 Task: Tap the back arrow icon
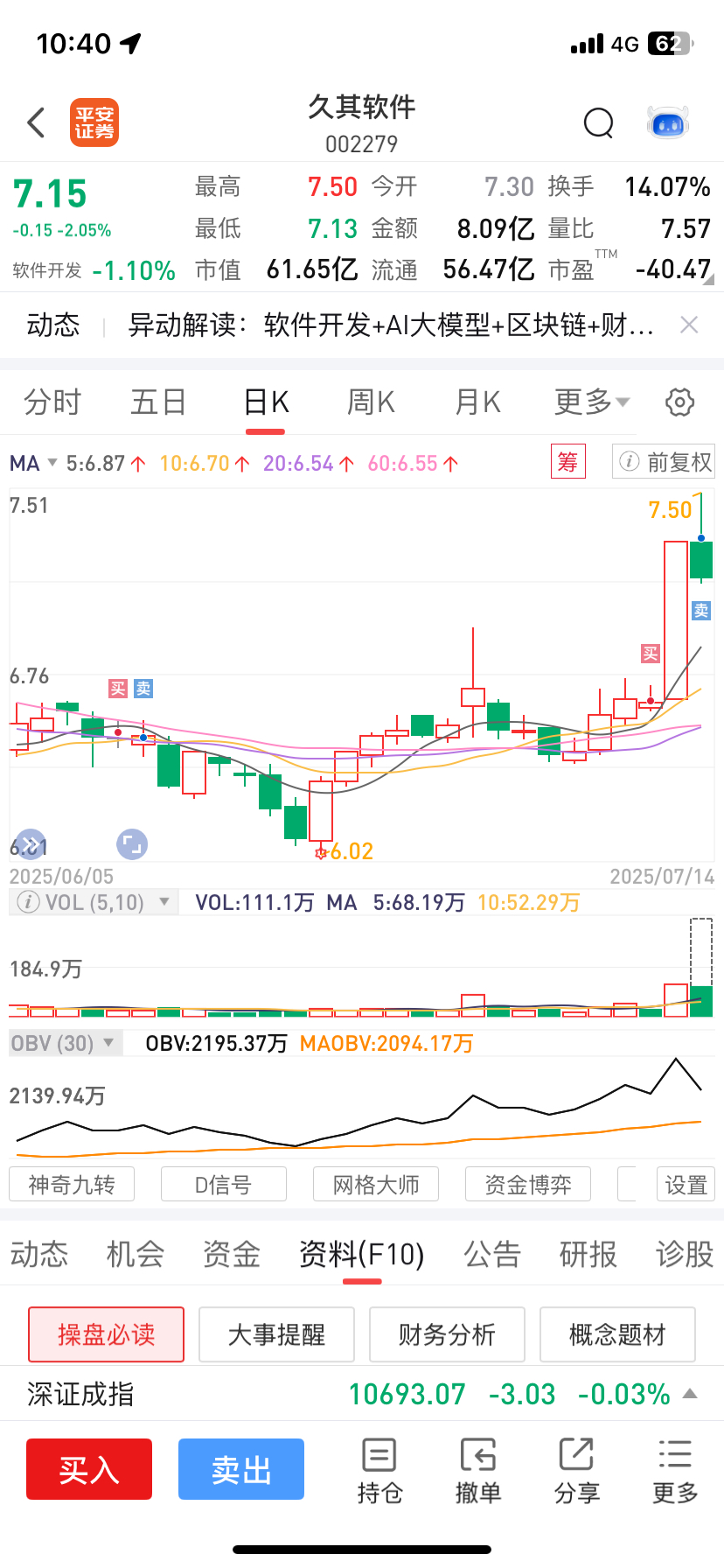[36, 122]
